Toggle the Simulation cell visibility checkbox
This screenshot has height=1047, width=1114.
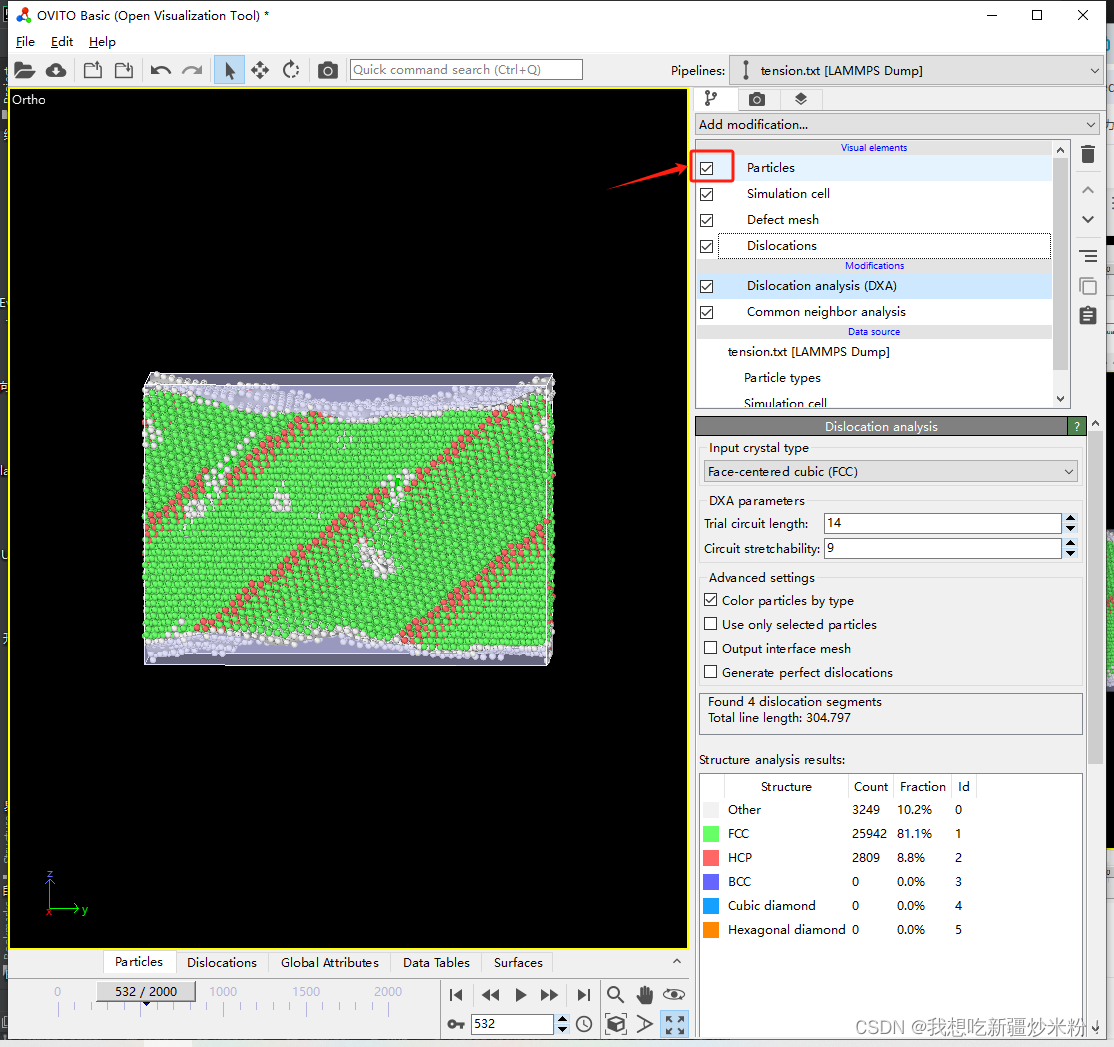pyautogui.click(x=706, y=194)
